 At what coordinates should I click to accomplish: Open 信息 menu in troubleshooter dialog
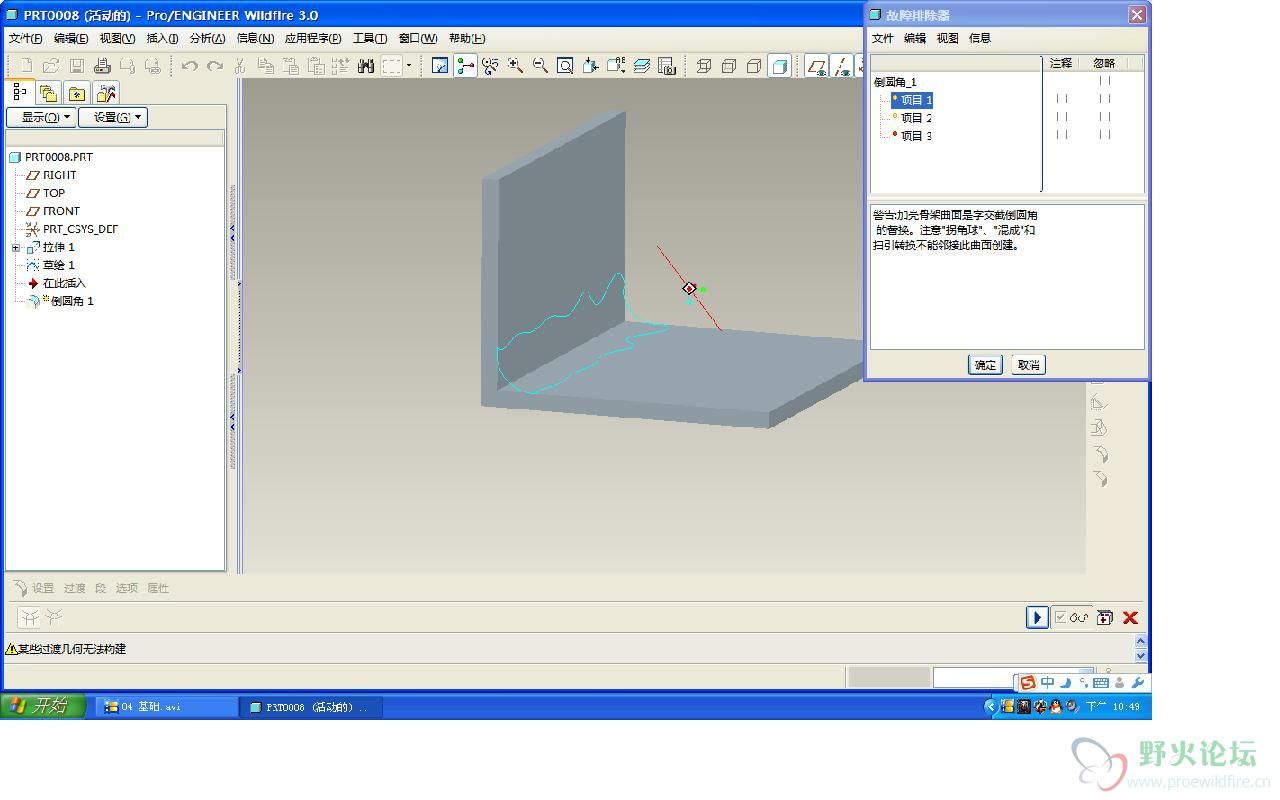(x=980, y=38)
